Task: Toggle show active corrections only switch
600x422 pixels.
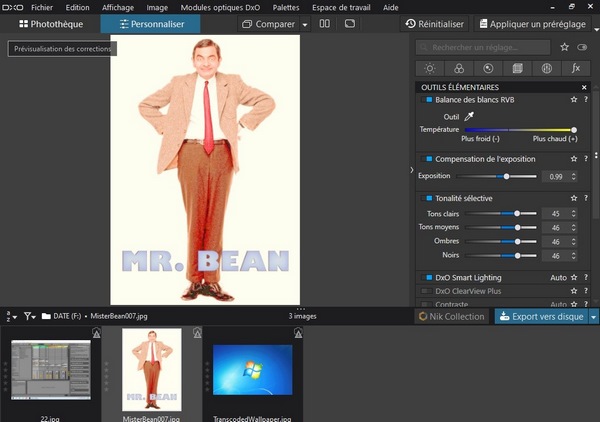Action: (582, 47)
